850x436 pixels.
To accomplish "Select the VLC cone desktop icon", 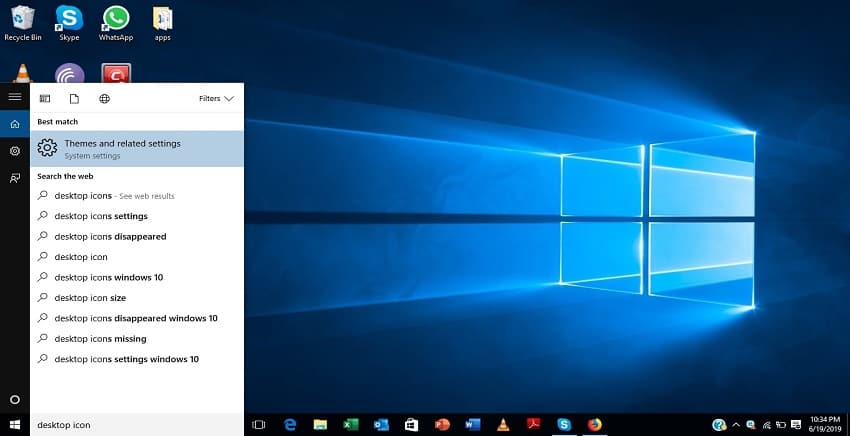I will [22, 73].
